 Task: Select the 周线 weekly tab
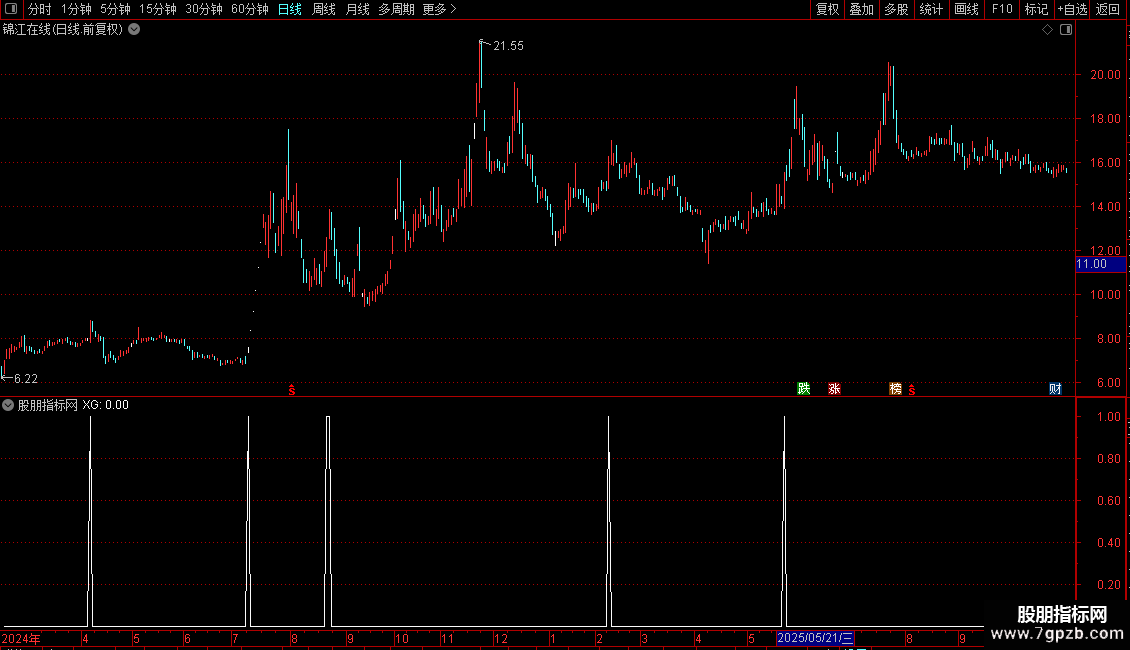click(x=324, y=9)
